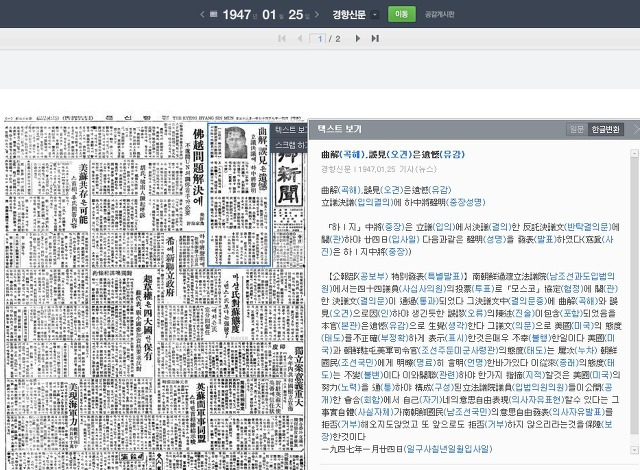Viewport: 640px width, 470px height.
Task: Open the 공감게시판 link
Action: click(x=440, y=14)
